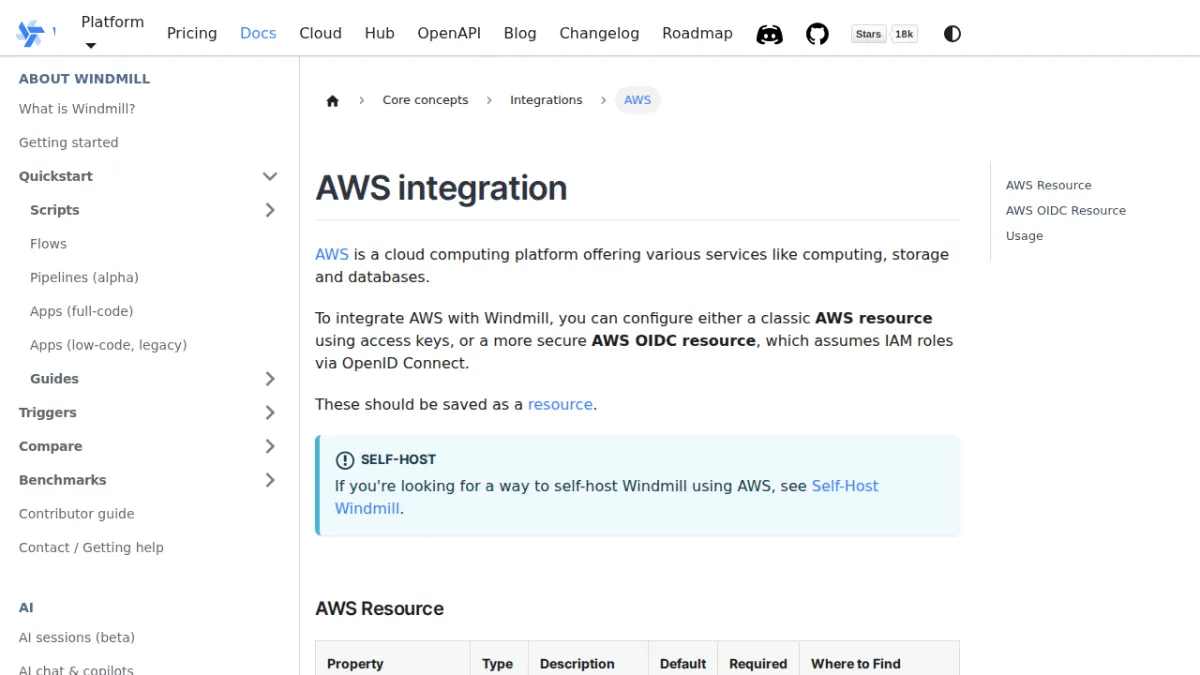Click the Windmill logo icon
Viewport: 1200px width, 675px height.
click(x=30, y=33)
